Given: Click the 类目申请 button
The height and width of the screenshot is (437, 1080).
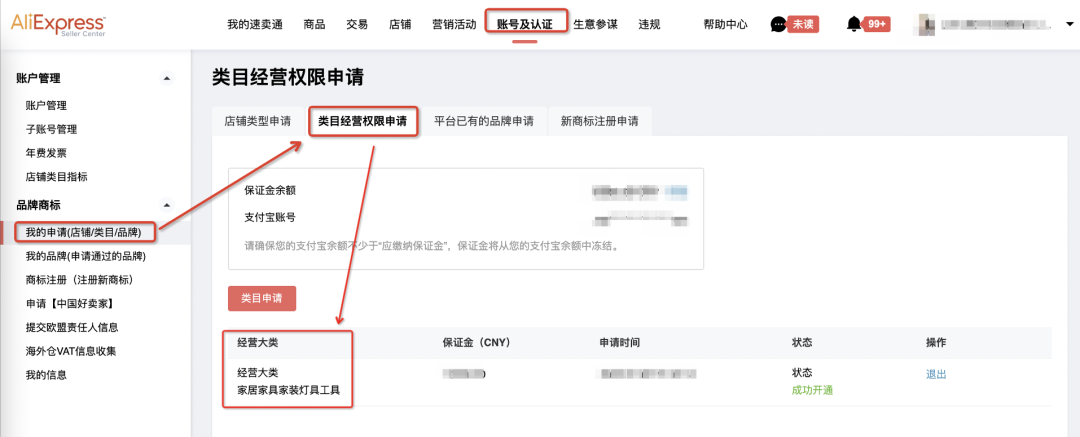Looking at the screenshot, I should click(x=262, y=298).
